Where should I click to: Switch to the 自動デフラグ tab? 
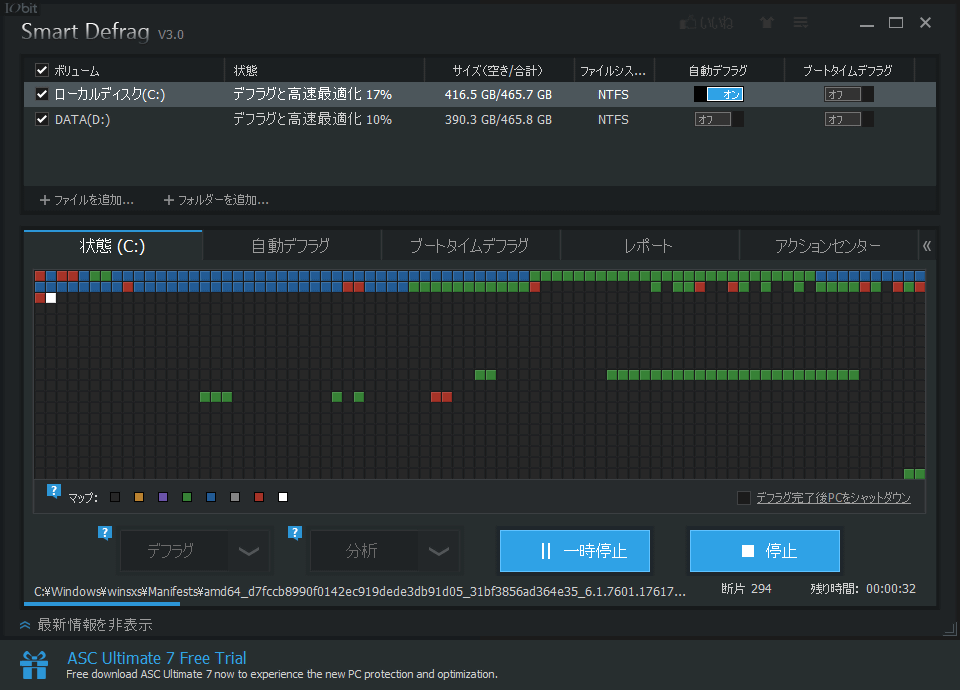click(x=291, y=246)
